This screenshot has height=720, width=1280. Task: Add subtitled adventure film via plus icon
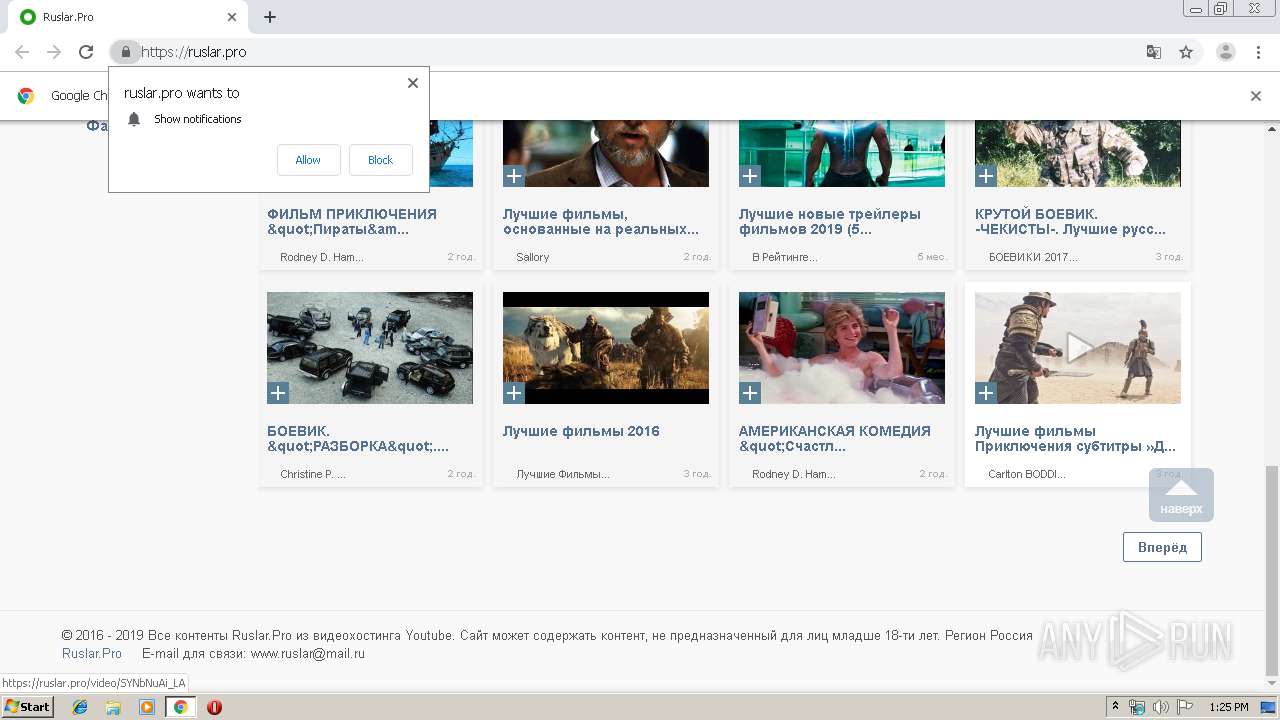click(x=986, y=393)
